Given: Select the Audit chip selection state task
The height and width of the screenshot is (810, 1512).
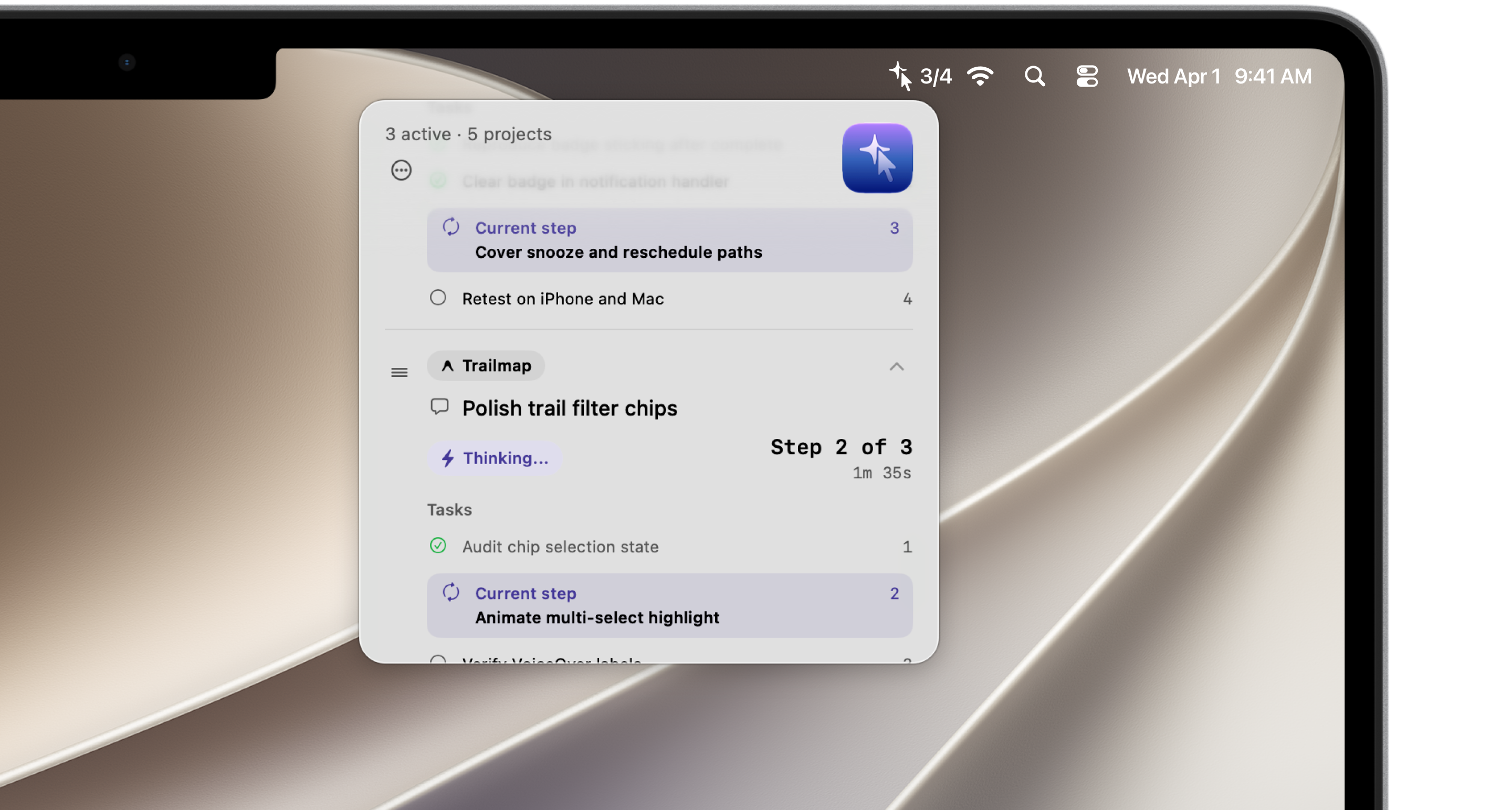Looking at the screenshot, I should pos(670,546).
